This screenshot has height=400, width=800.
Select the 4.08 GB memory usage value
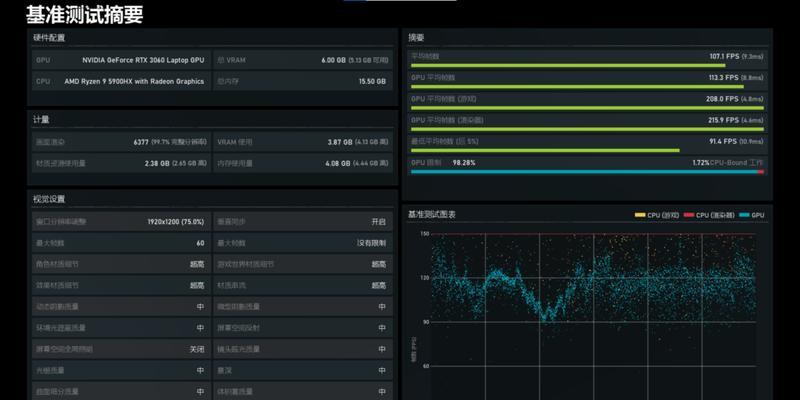pyautogui.click(x=337, y=164)
